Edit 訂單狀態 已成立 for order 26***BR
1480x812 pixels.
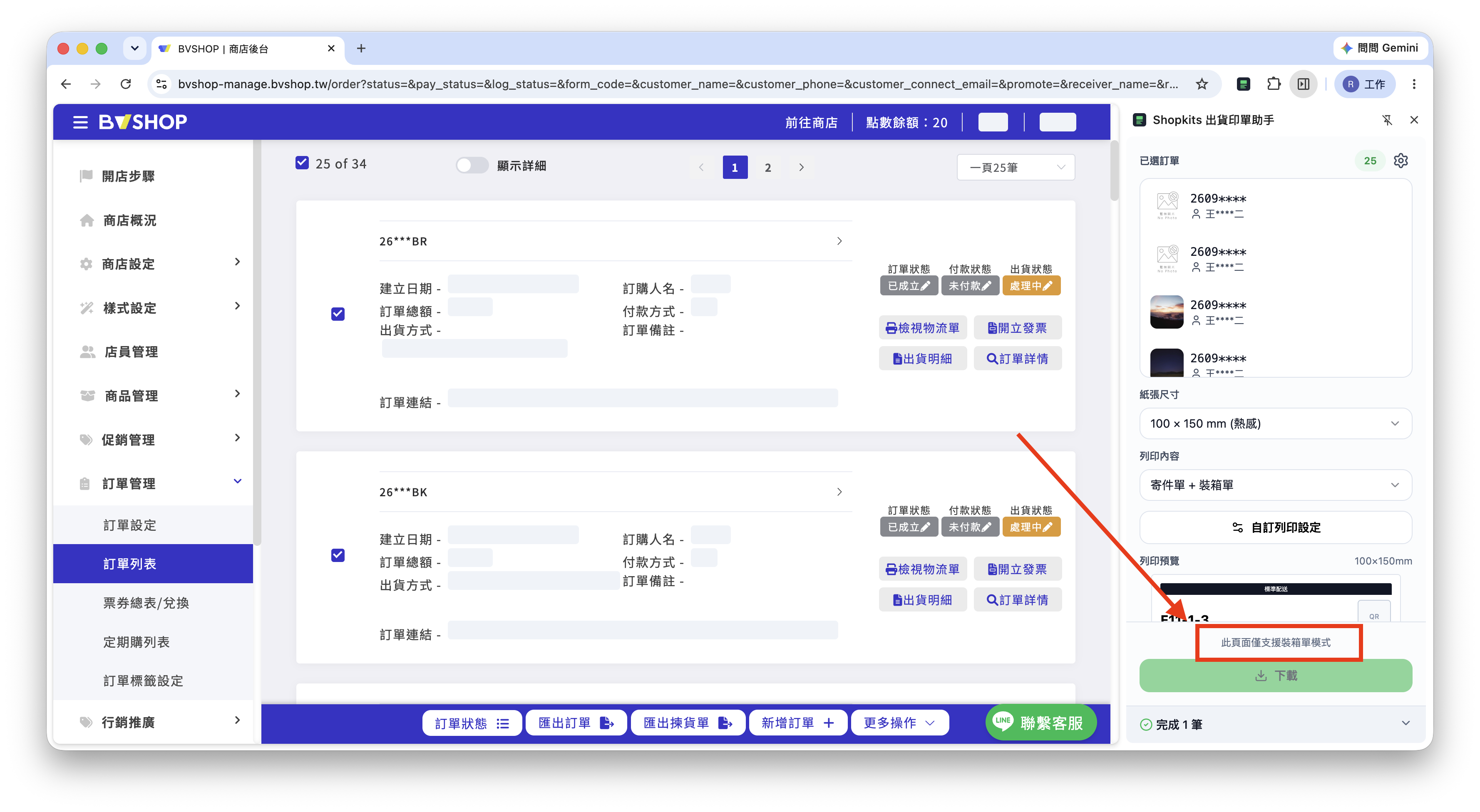(x=908, y=286)
